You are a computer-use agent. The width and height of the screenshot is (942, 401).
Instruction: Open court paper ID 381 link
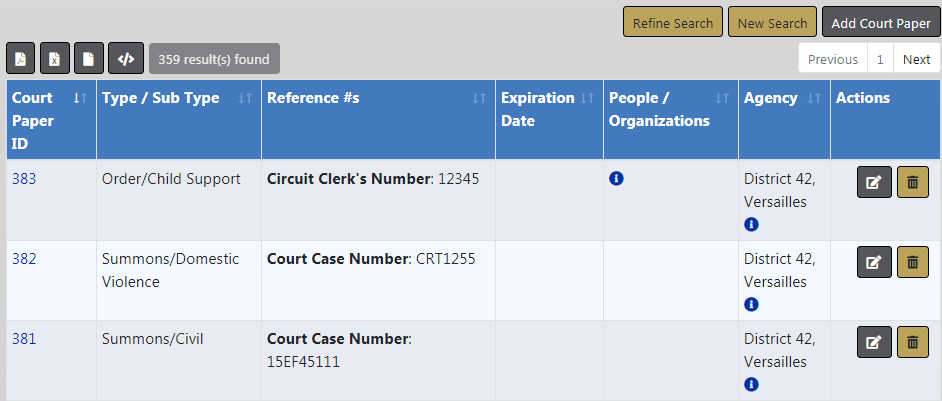pos(23,339)
